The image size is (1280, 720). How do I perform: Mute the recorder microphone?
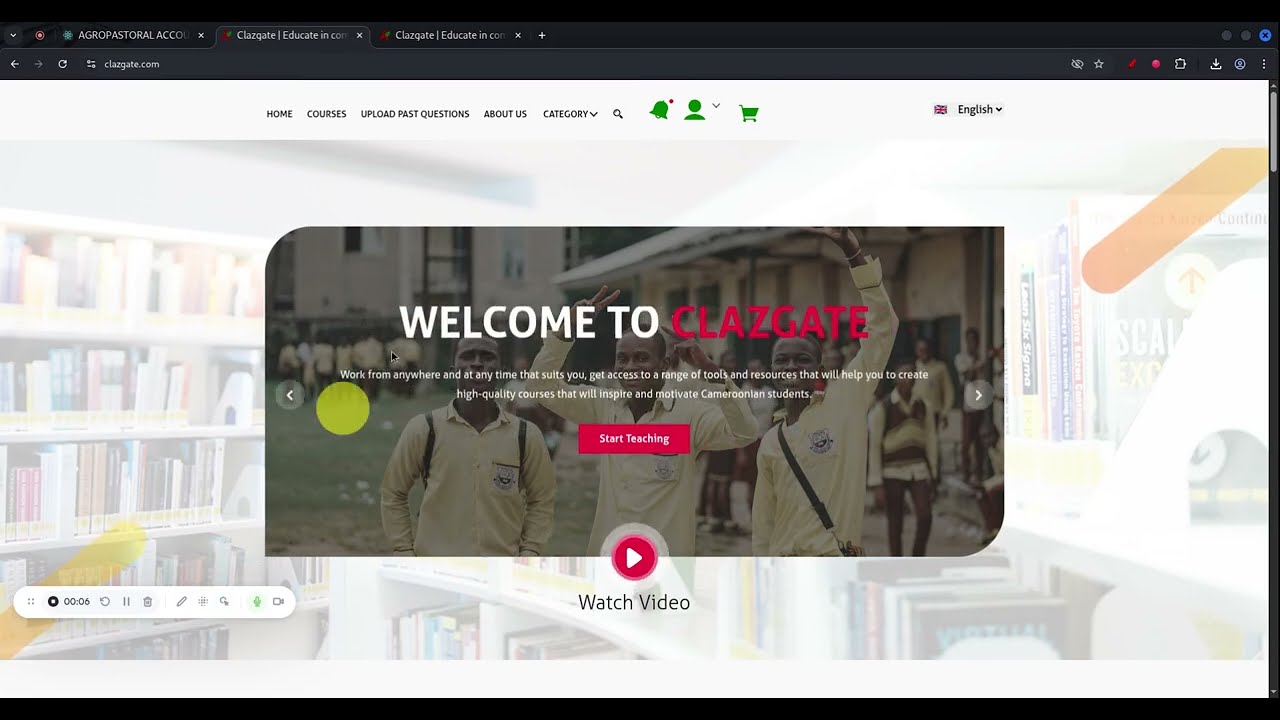pos(257,601)
